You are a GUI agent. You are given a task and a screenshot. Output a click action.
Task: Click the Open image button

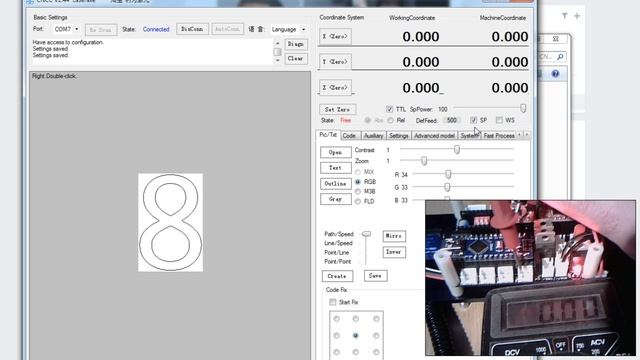(x=336, y=152)
